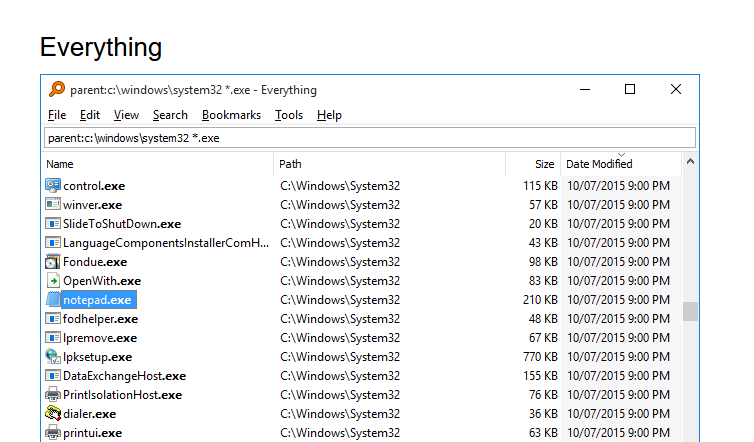Screen dimensions: 754x442
Task: Click the 770 KB size of lpksetup.exe
Action: [x=540, y=357]
